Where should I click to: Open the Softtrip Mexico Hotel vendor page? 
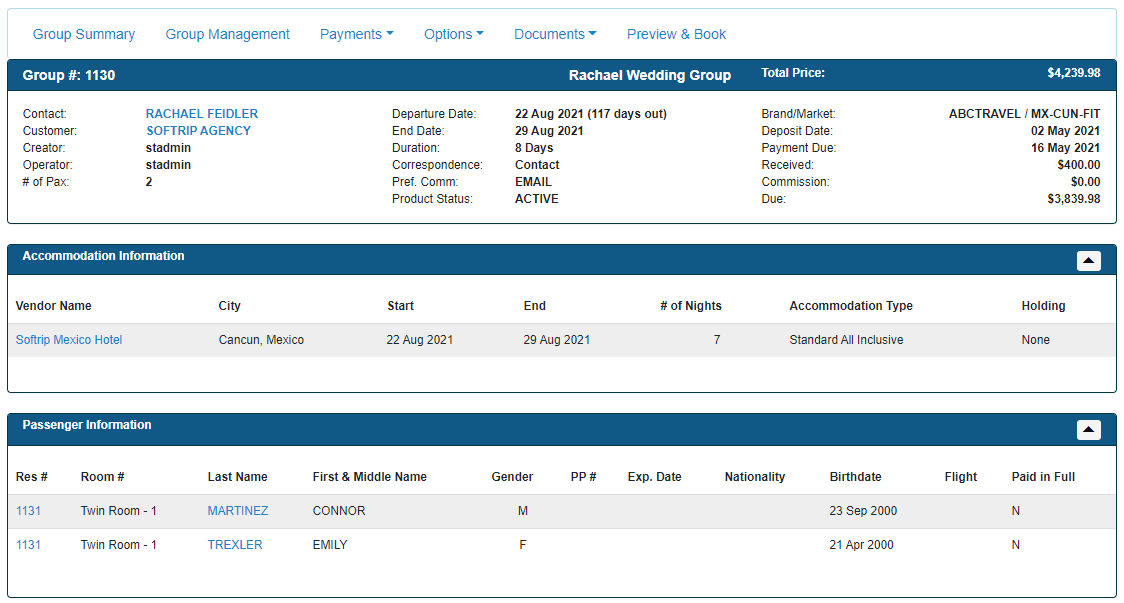pyautogui.click(x=68, y=339)
